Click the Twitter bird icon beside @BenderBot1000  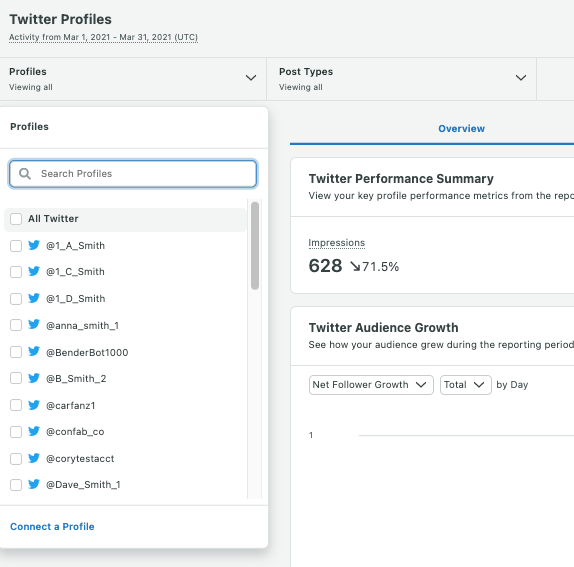[x=34, y=352]
